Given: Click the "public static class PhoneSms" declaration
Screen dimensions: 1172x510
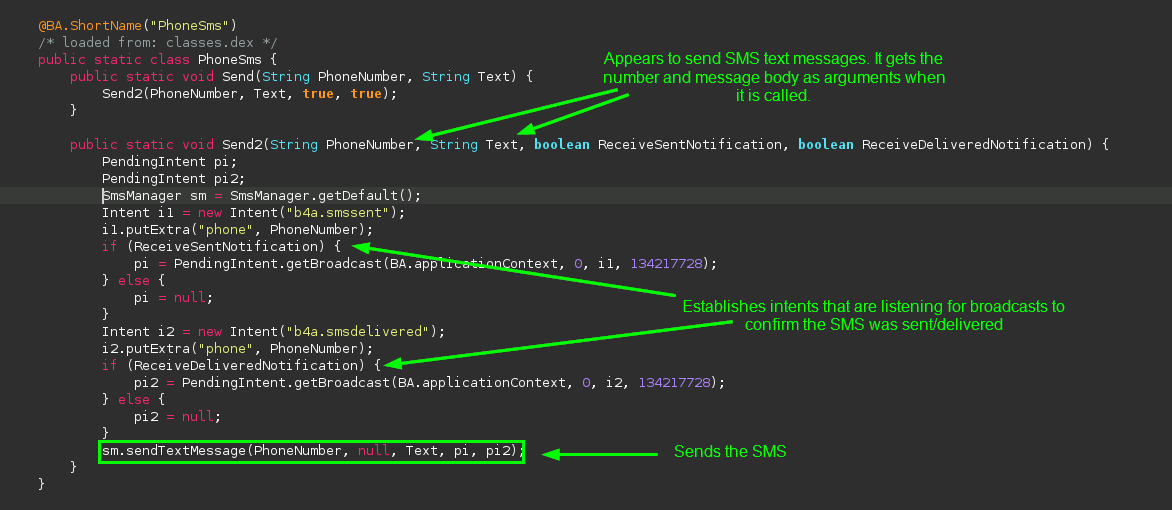Looking at the screenshot, I should 158,59.
